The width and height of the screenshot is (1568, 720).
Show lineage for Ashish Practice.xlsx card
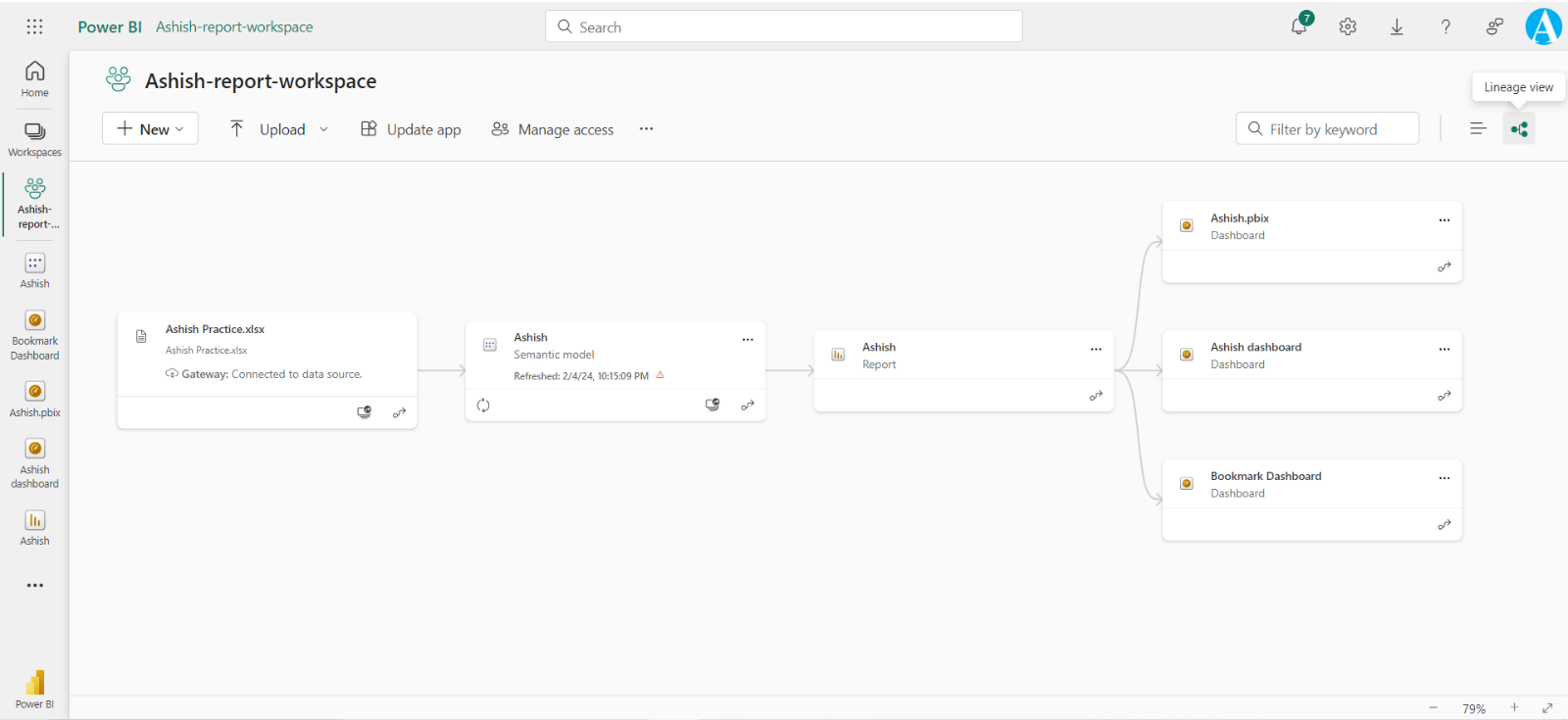pos(399,413)
